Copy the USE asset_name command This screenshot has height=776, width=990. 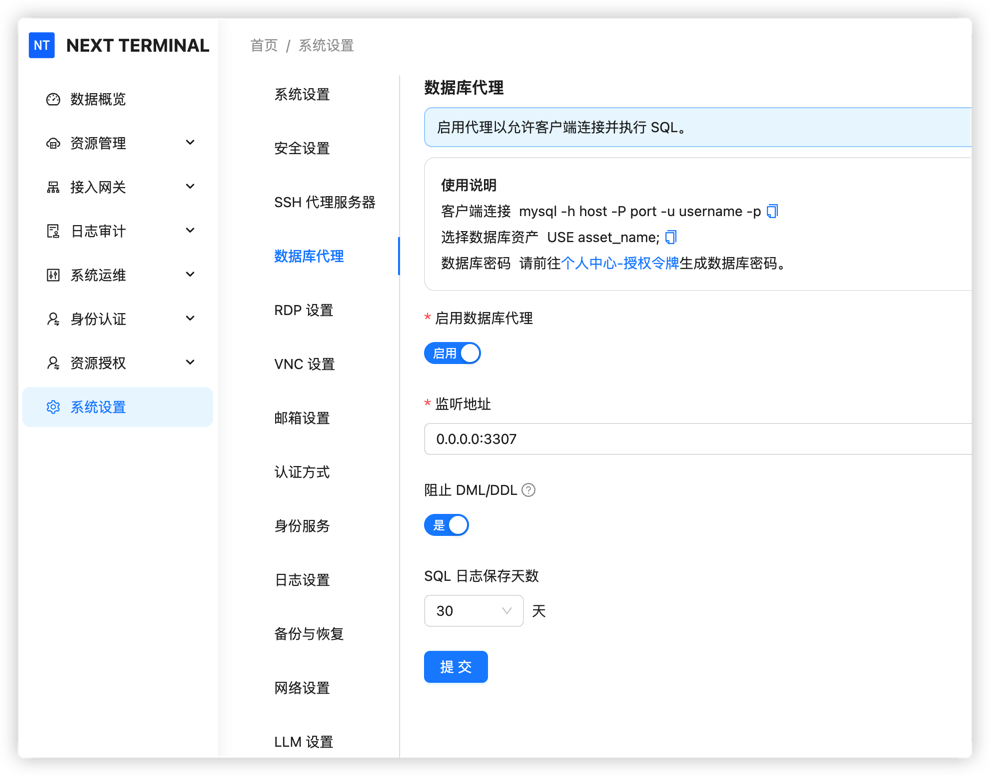tap(671, 237)
